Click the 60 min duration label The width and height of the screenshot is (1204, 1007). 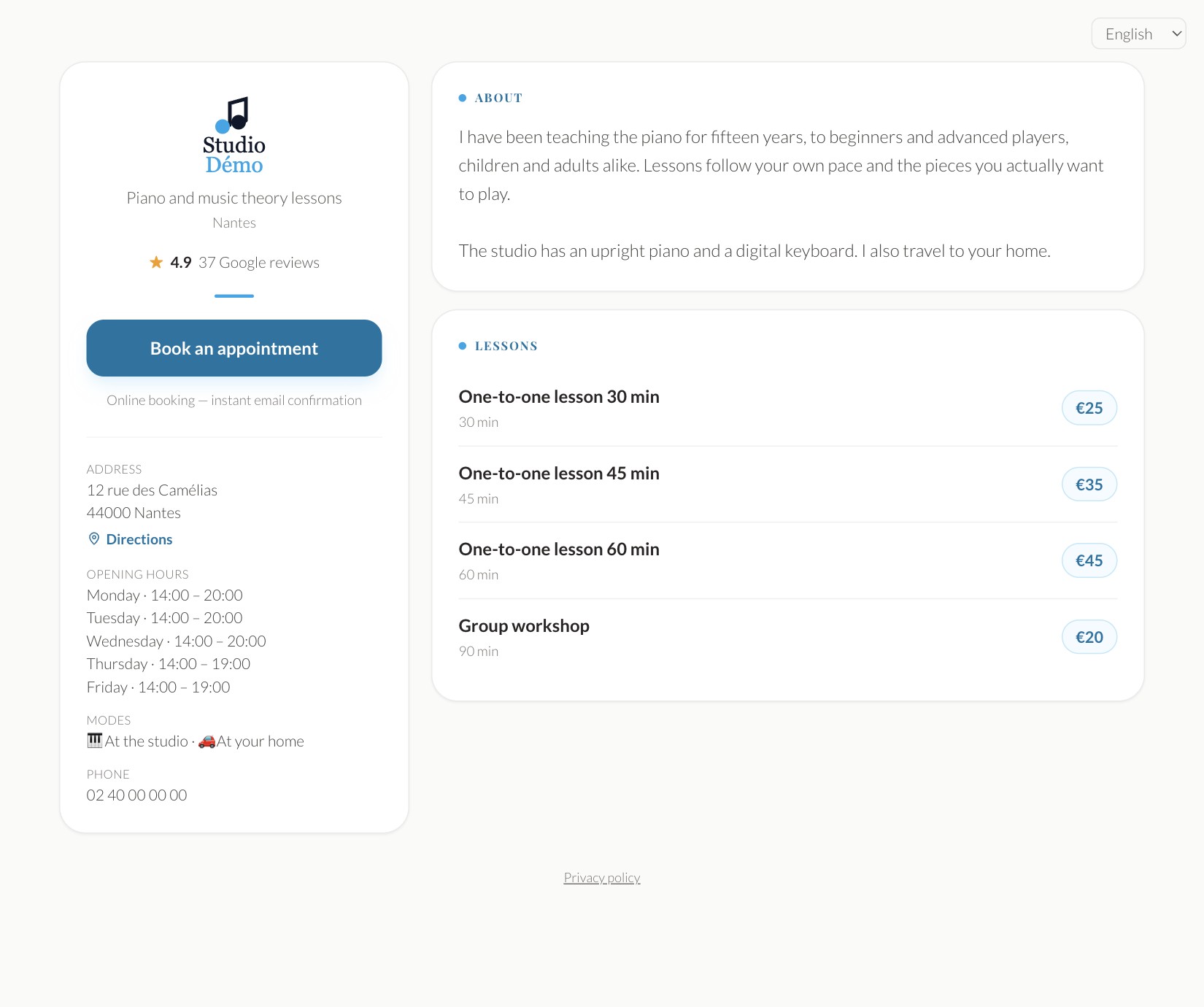click(479, 575)
